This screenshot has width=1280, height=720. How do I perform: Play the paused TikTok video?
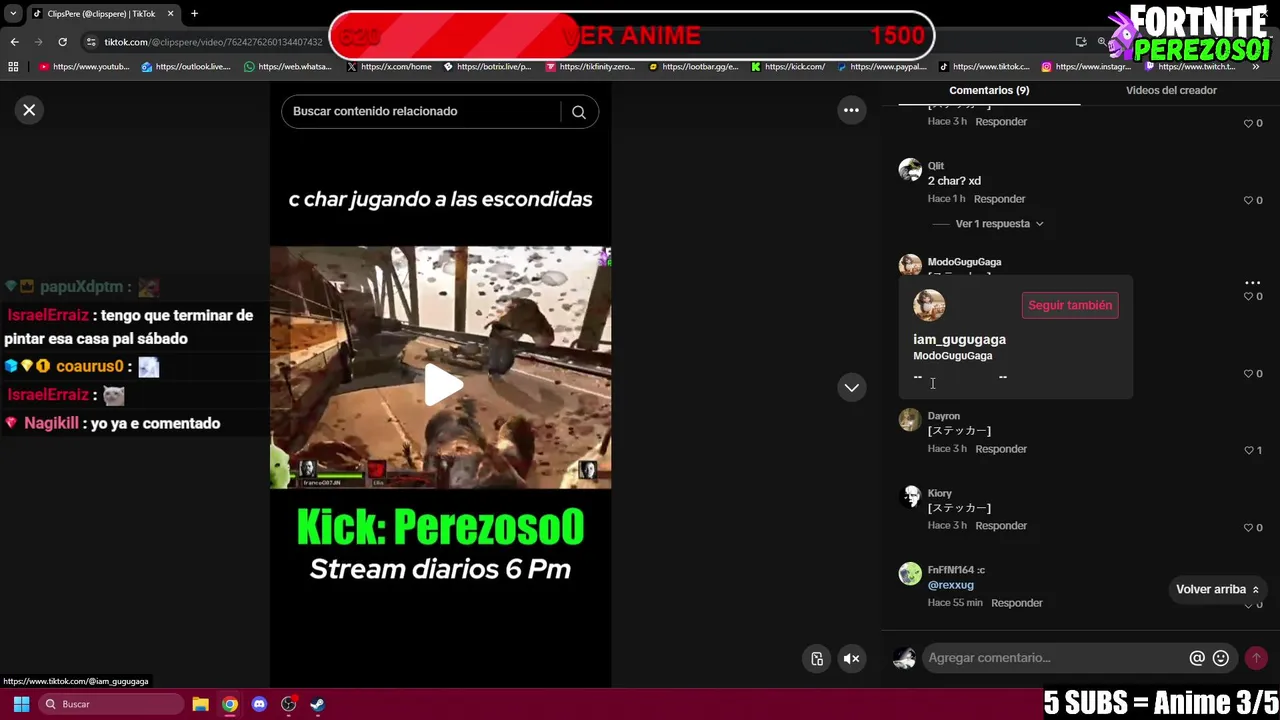point(441,385)
